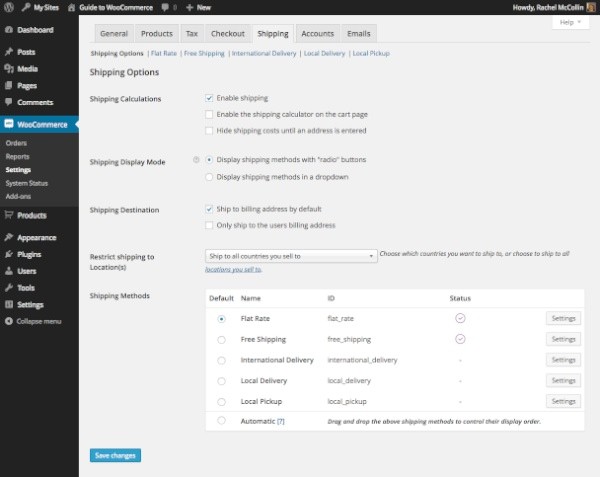Click the WooCommerce sidebar icon
Viewport: 600px width, 477px height.
coord(9,124)
